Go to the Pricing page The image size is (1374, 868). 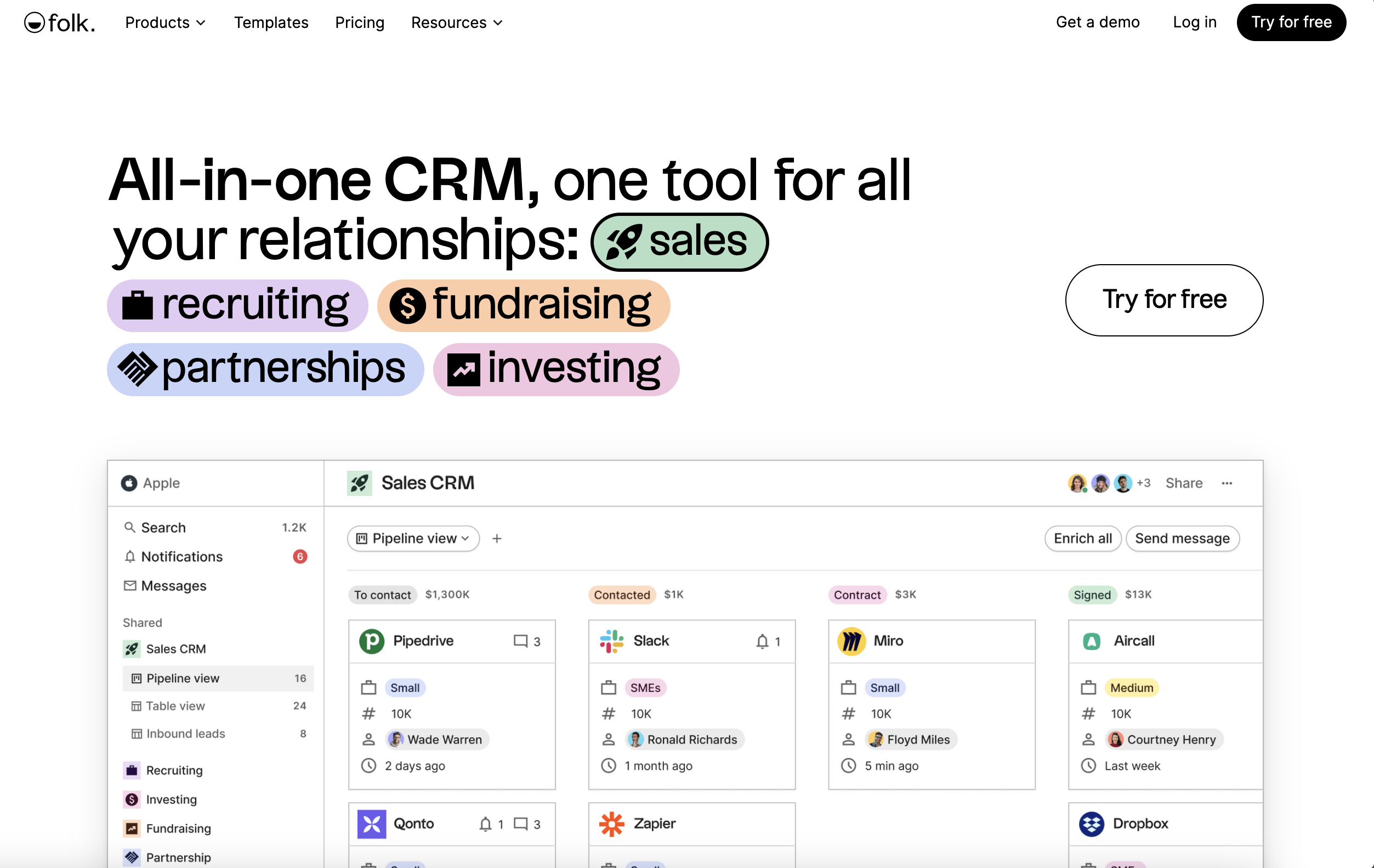coord(360,23)
